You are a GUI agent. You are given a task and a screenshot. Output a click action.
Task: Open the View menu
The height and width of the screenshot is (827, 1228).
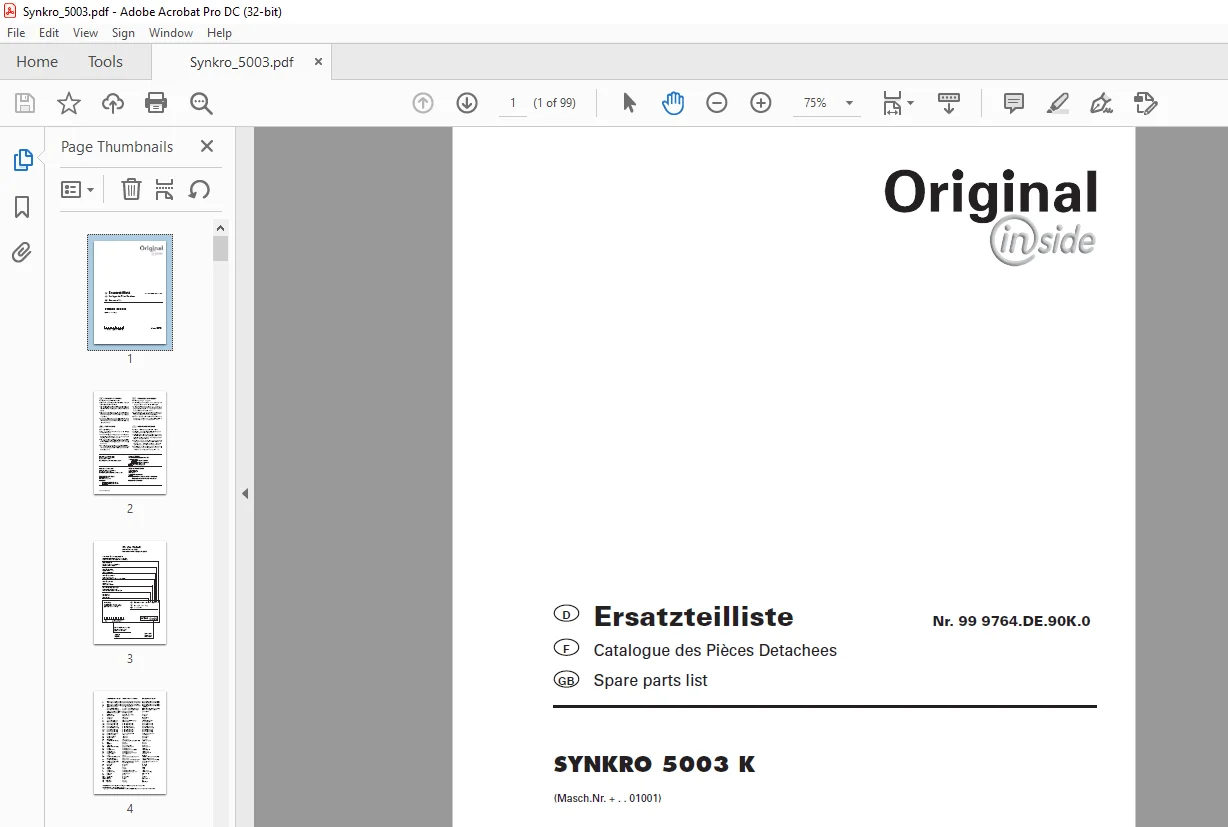tap(85, 33)
